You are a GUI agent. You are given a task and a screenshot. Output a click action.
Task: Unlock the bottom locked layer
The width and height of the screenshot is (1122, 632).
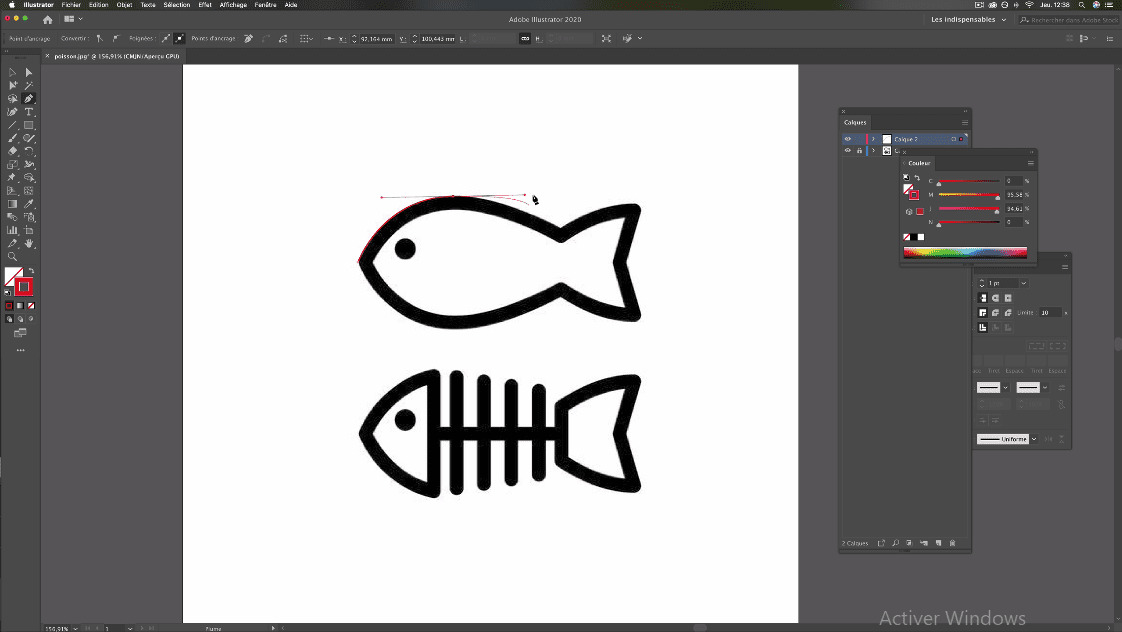(860, 150)
